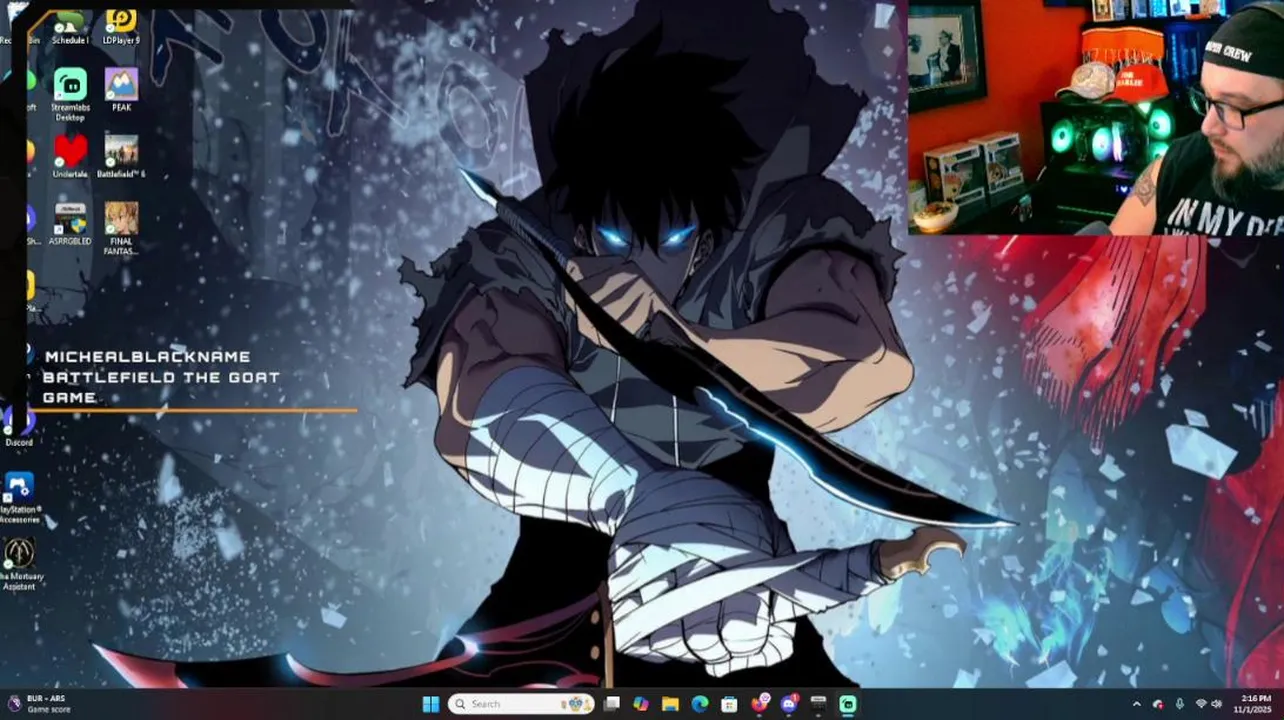Open File Explorer from the taskbar
The height and width of the screenshot is (720, 1284).
pyautogui.click(x=670, y=704)
